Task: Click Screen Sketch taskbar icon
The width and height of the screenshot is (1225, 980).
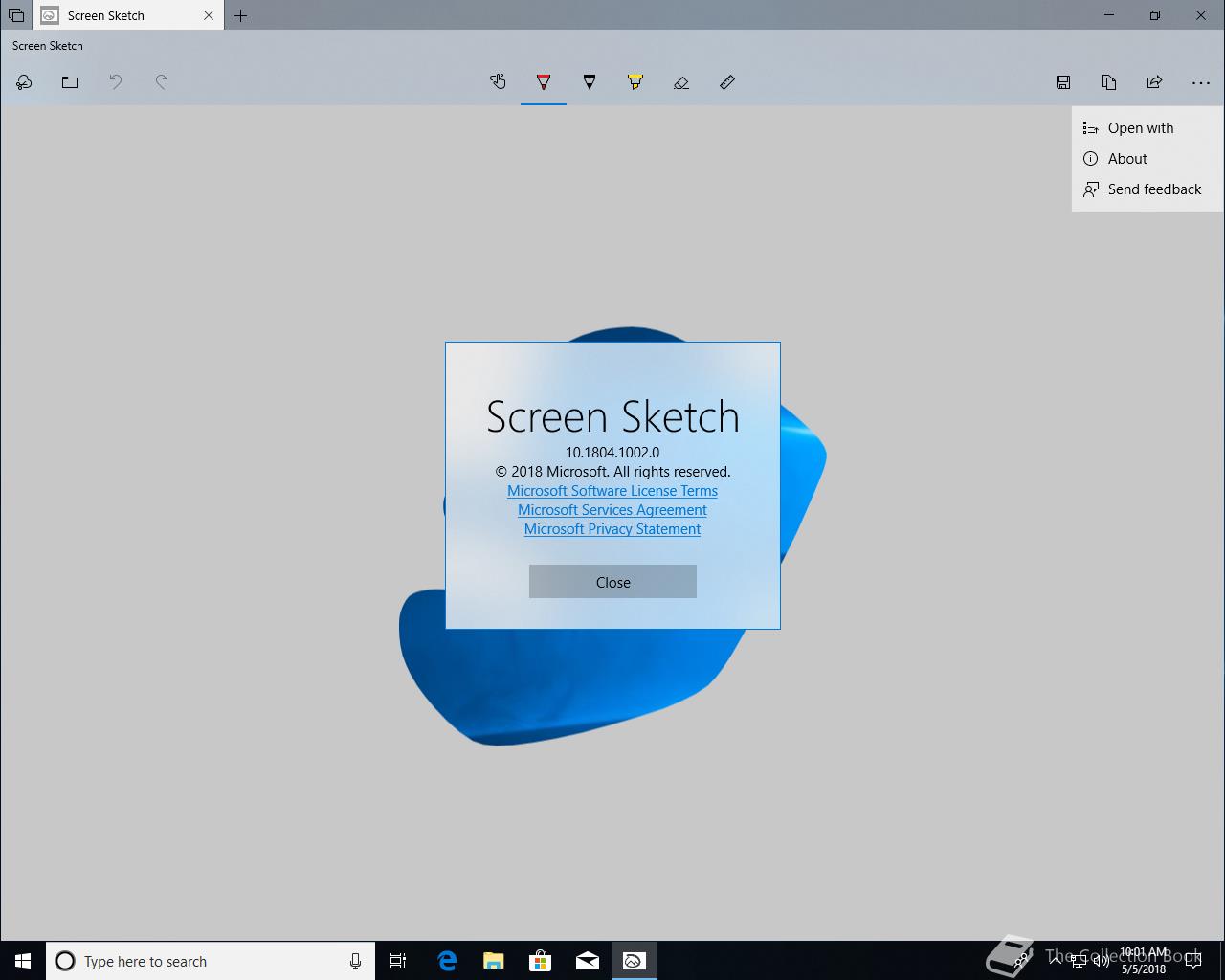Action: [x=634, y=961]
